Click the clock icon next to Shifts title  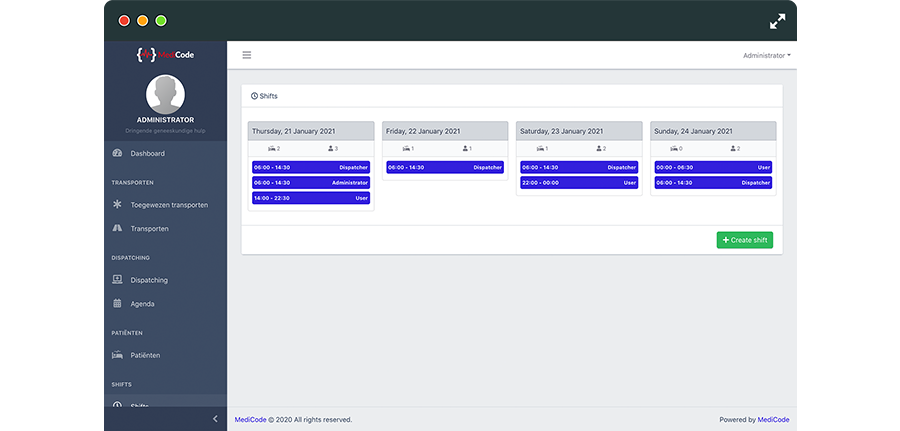[254, 96]
